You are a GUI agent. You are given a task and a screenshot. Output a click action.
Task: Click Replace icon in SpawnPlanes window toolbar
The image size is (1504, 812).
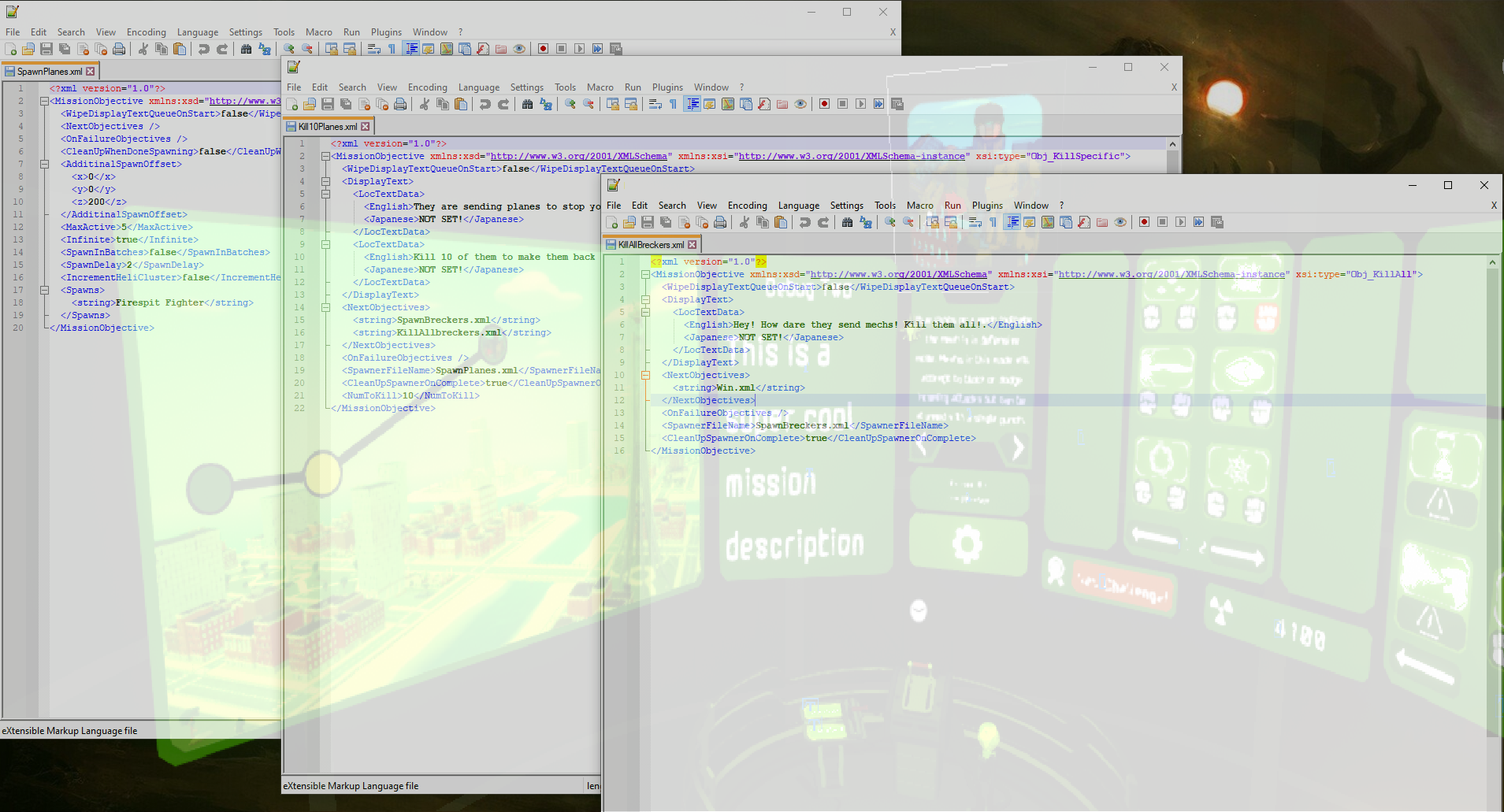pos(265,49)
